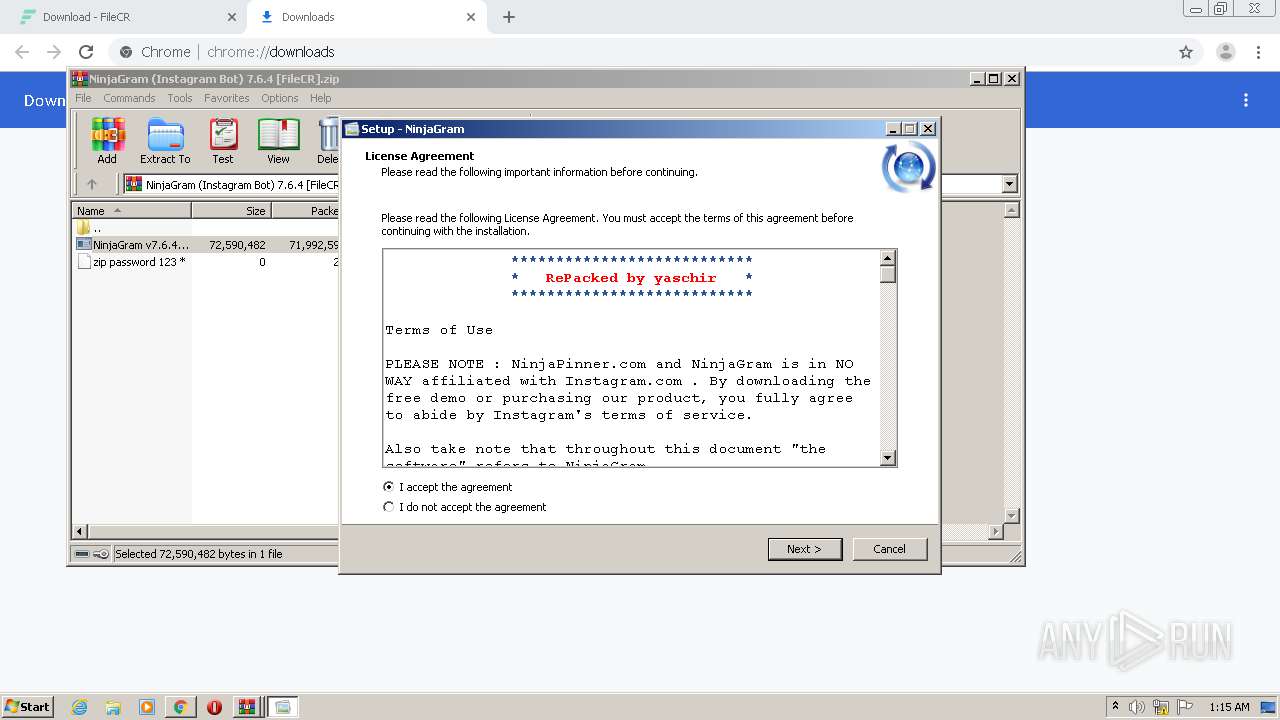The width and height of the screenshot is (1280, 720).
Task: Click WinRAR vertical scrollbar up arrow
Action: [1011, 210]
